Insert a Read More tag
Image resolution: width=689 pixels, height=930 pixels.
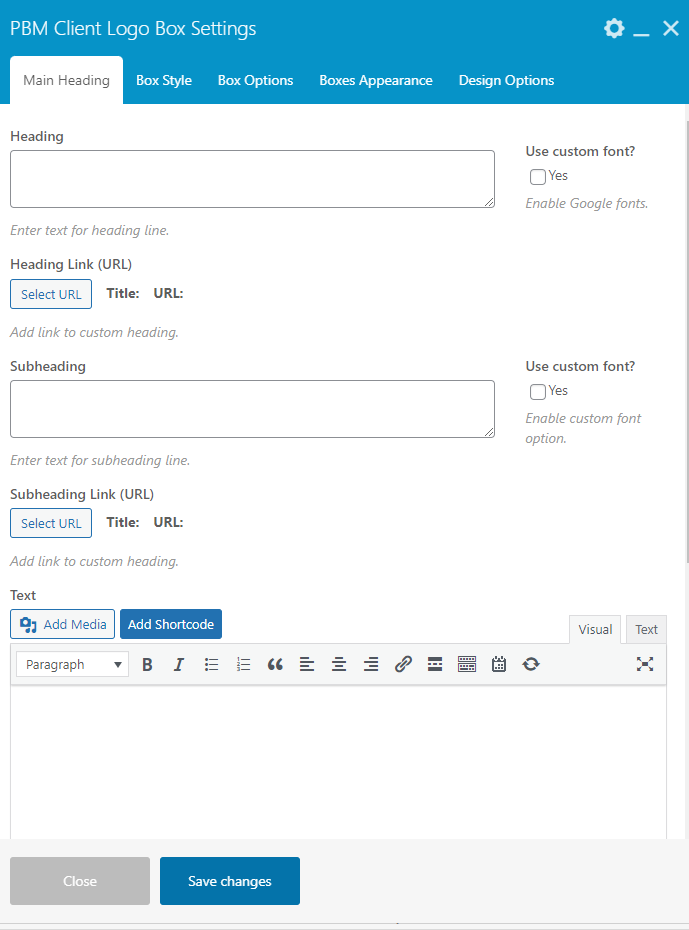(435, 664)
